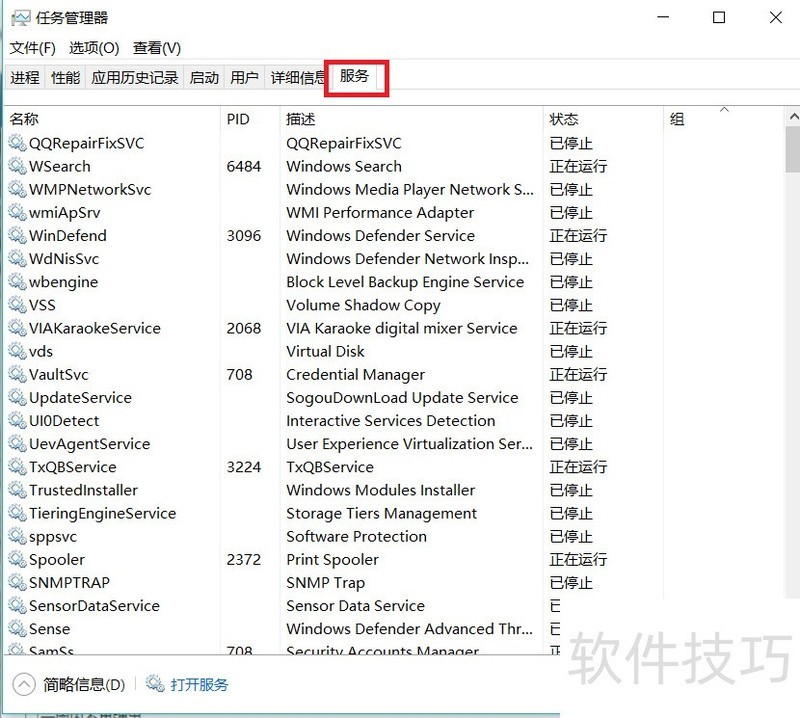
Task: Select PID 2068 cell
Action: 244,328
